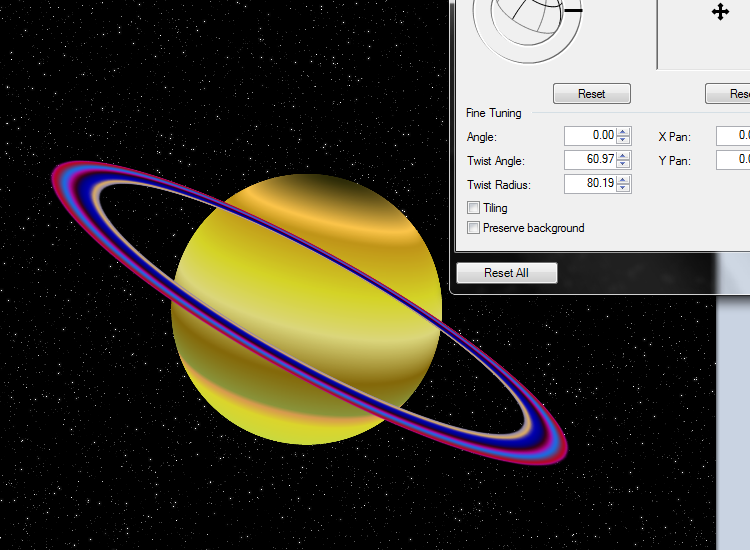Click the X Pan input field
The image size is (750, 550).
click(733, 136)
